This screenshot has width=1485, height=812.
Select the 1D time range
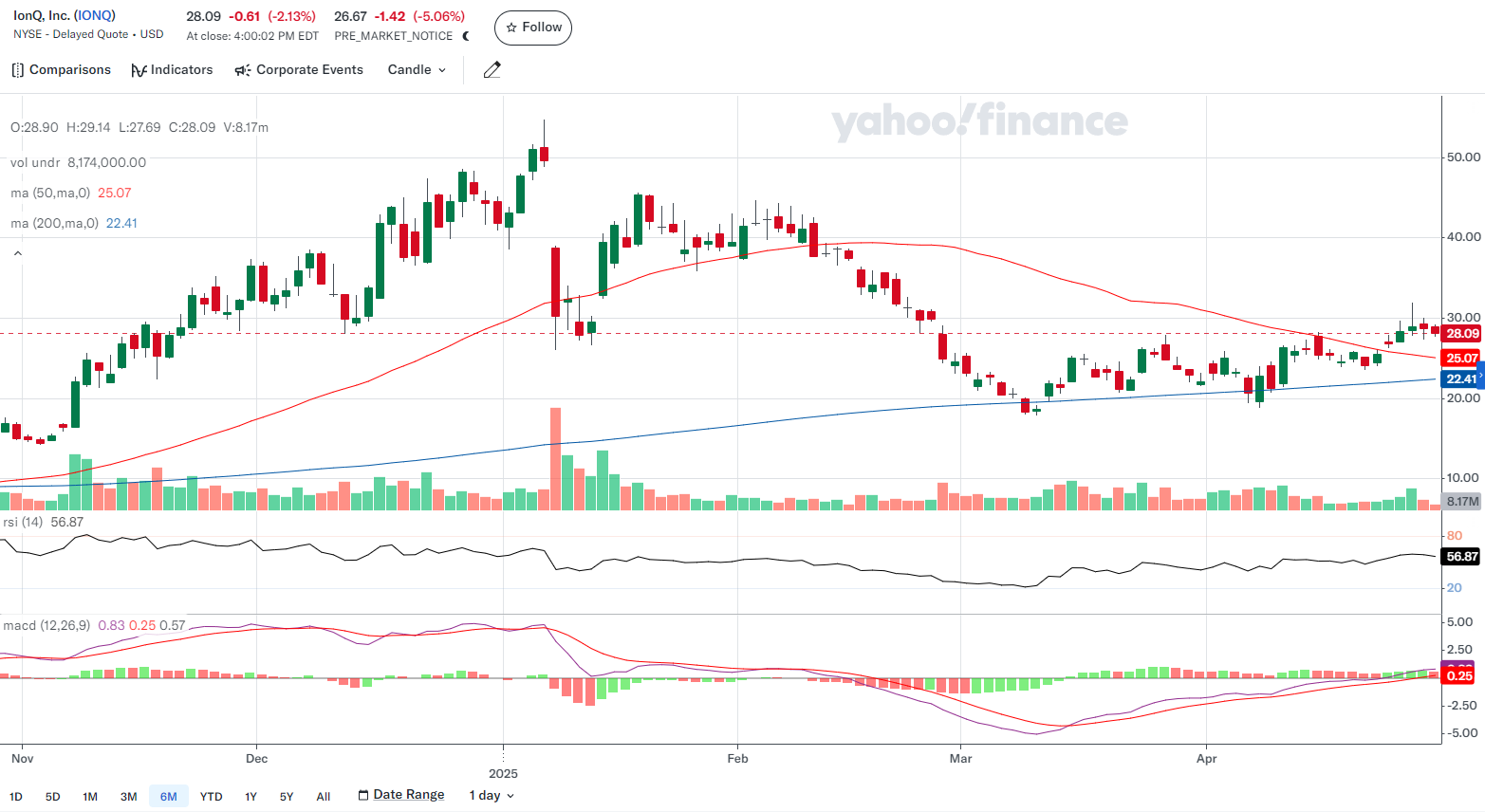pyautogui.click(x=16, y=796)
